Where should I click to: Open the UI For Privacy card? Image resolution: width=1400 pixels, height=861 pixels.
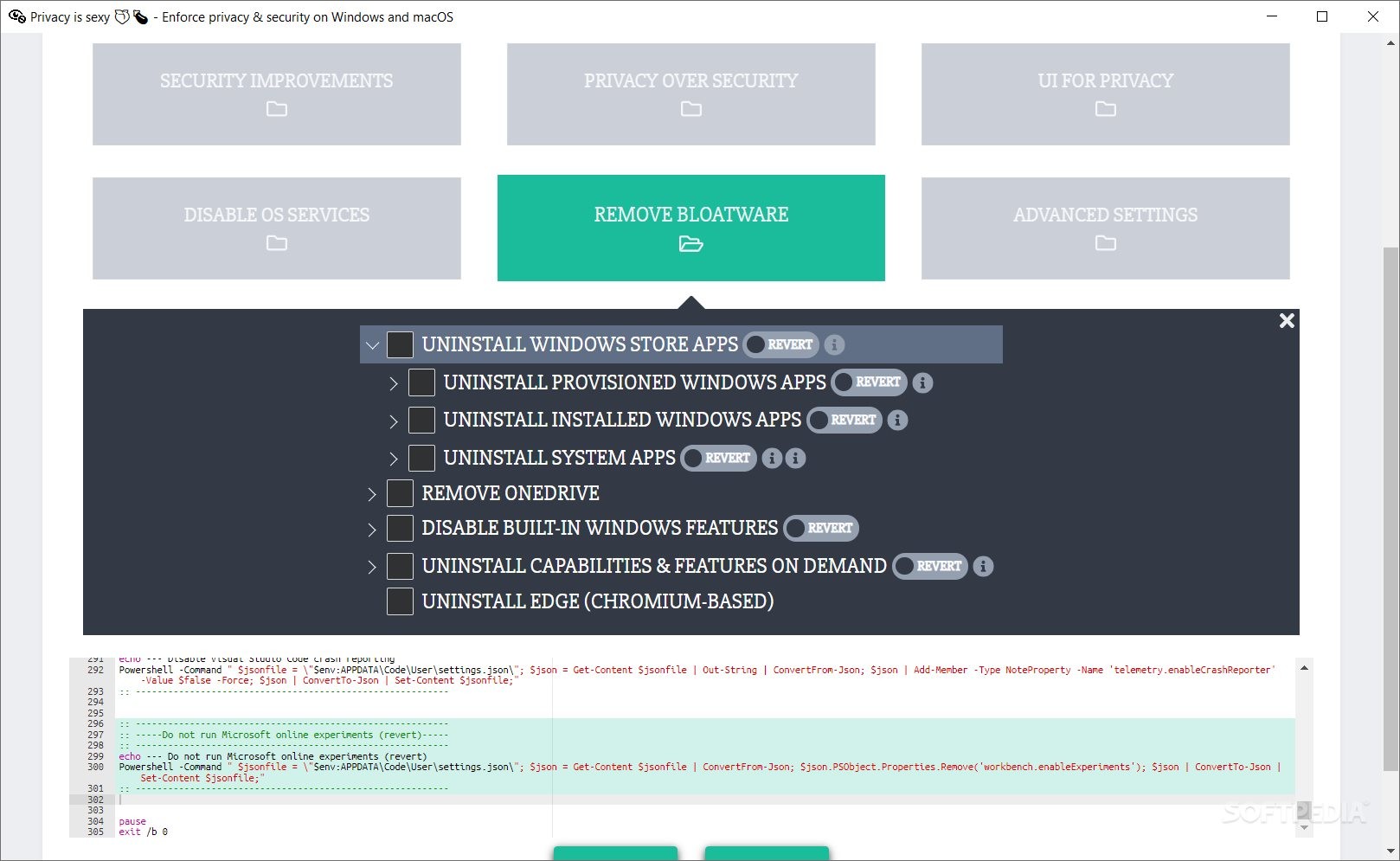coord(1106,94)
